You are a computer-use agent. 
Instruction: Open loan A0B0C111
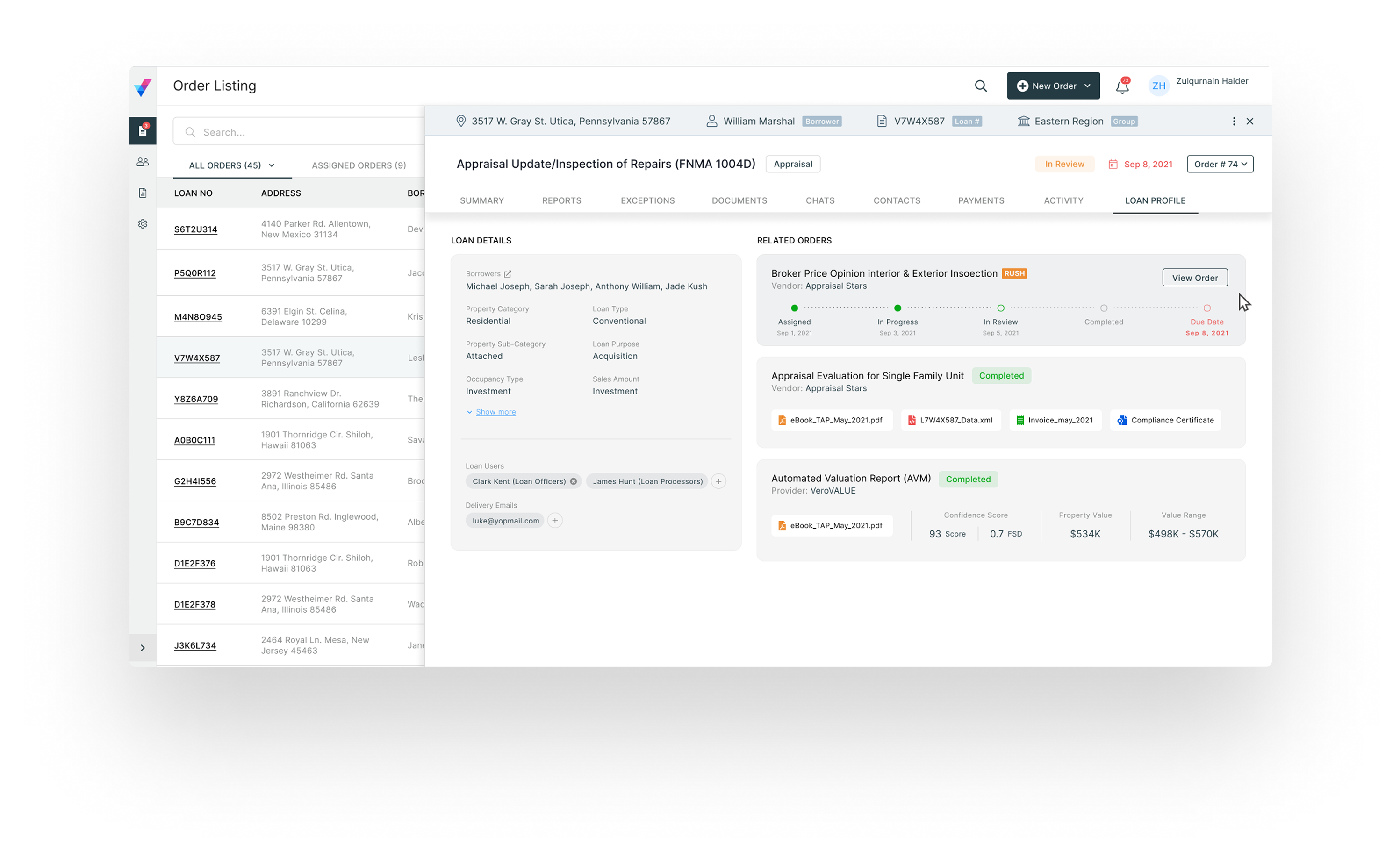click(194, 440)
